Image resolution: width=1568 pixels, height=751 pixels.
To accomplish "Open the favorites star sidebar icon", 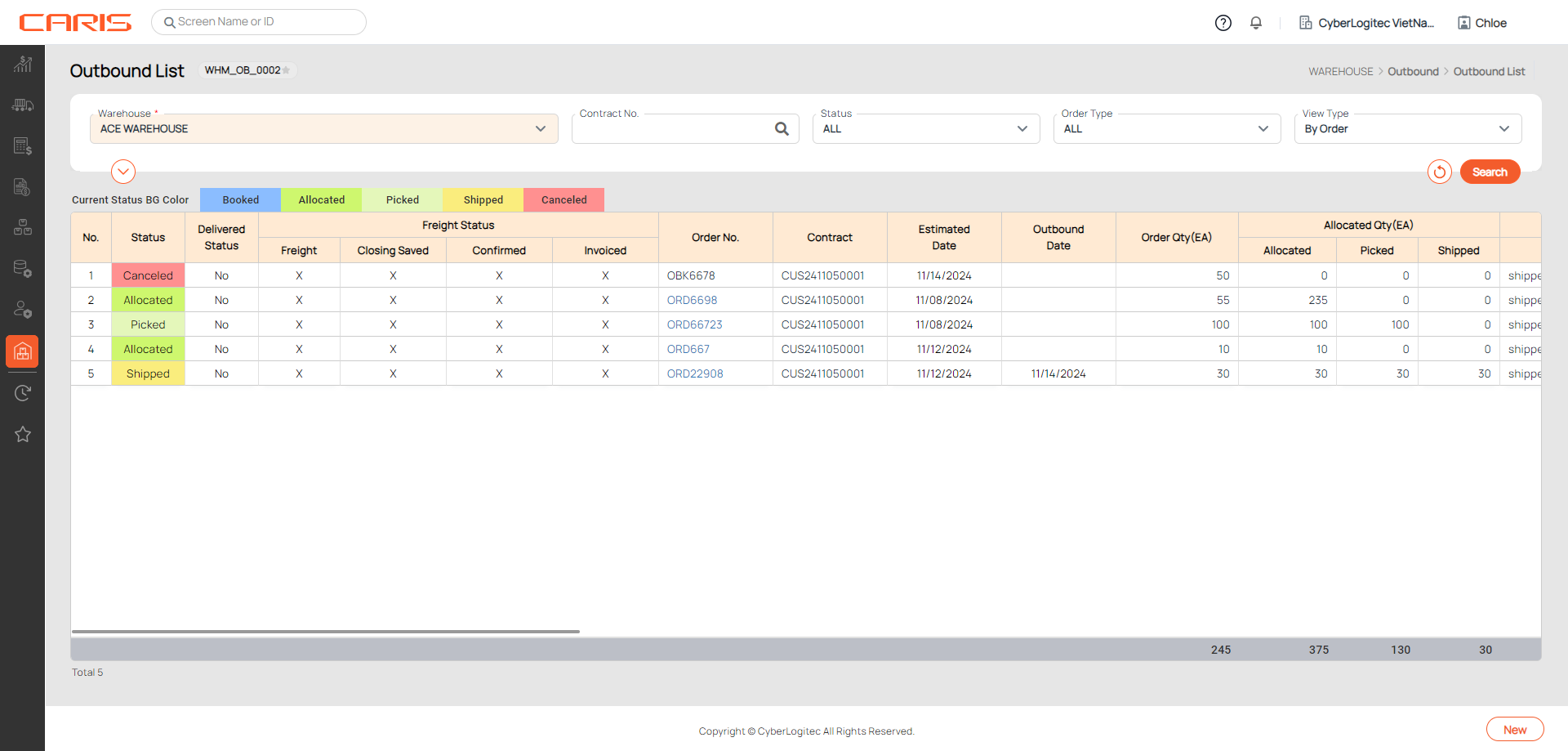I will pyautogui.click(x=23, y=434).
